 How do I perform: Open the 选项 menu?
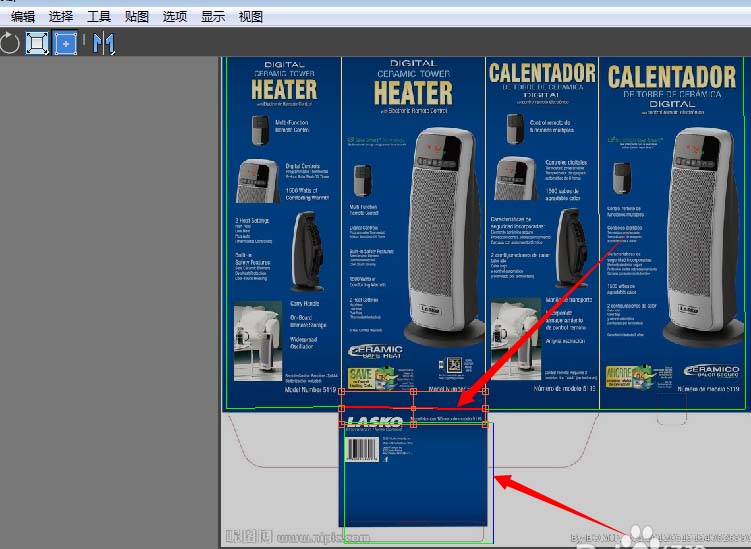tap(175, 17)
